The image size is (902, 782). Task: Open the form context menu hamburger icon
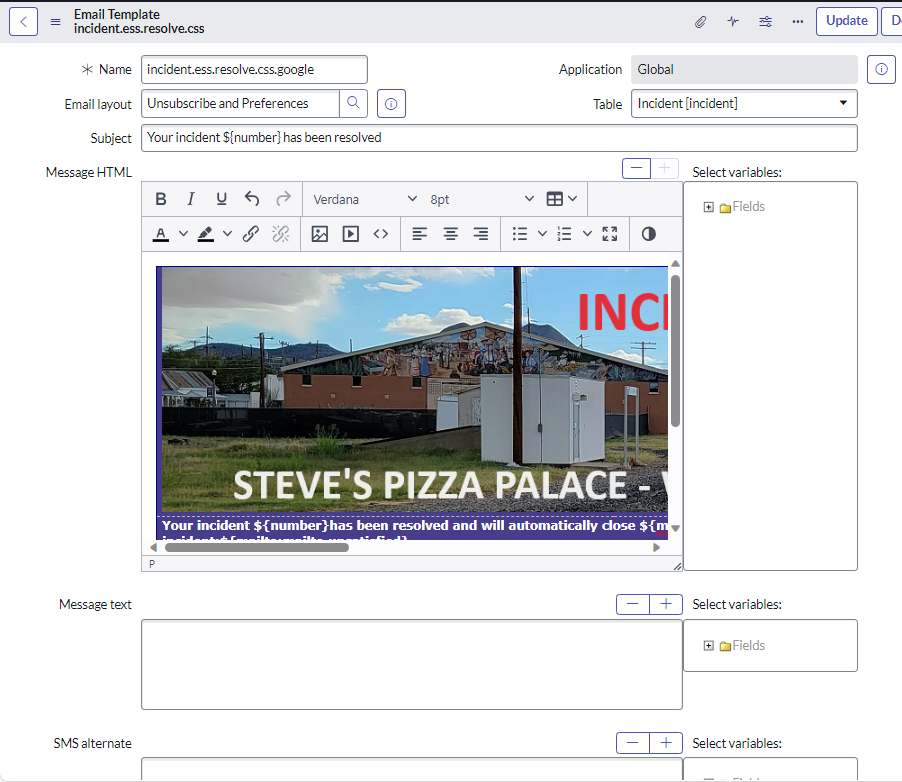(x=55, y=22)
